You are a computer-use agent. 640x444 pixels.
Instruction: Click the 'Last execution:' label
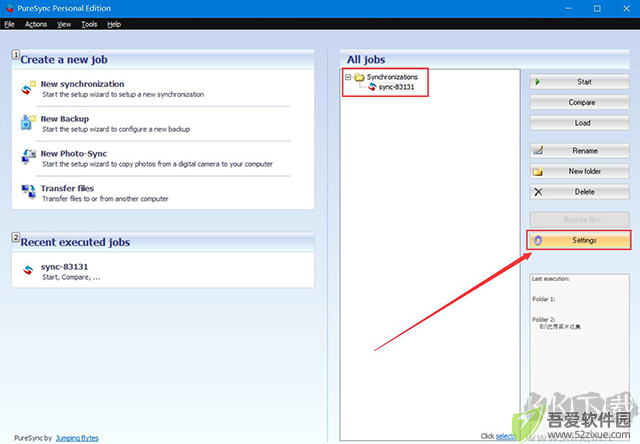point(551,279)
